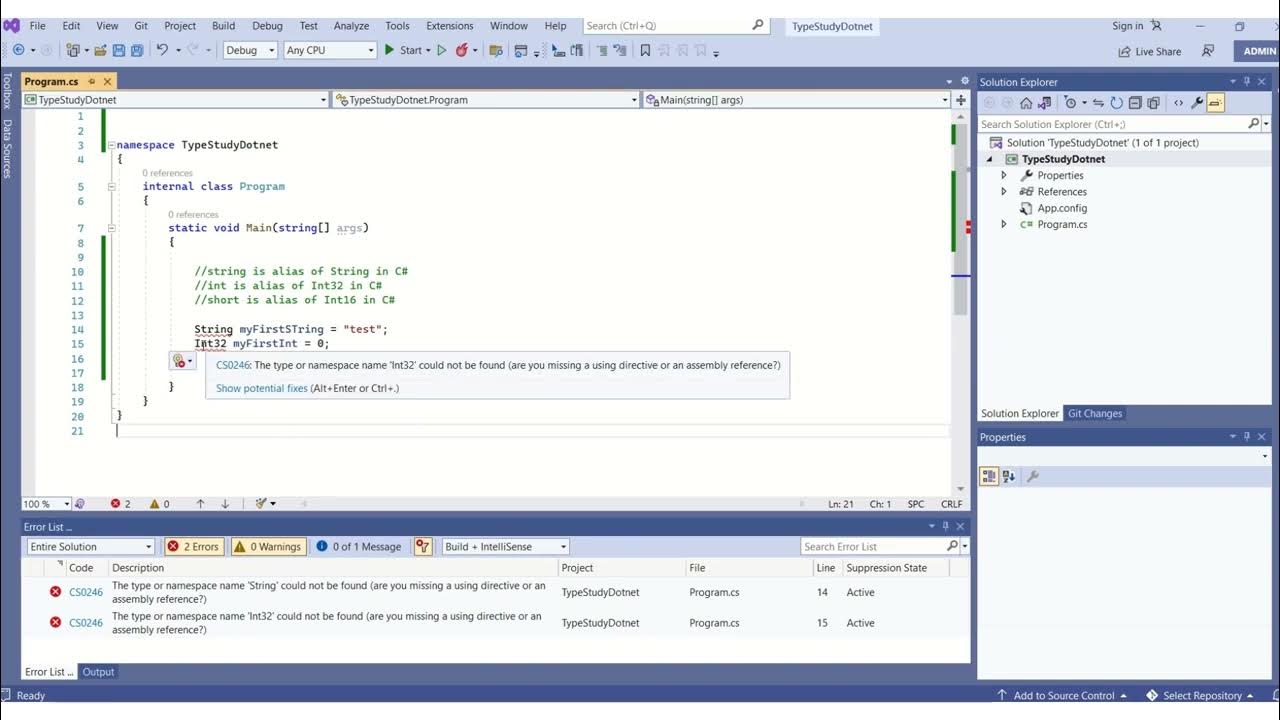Click Sign in
Screen dimensions: 1280x720
(1127, 26)
